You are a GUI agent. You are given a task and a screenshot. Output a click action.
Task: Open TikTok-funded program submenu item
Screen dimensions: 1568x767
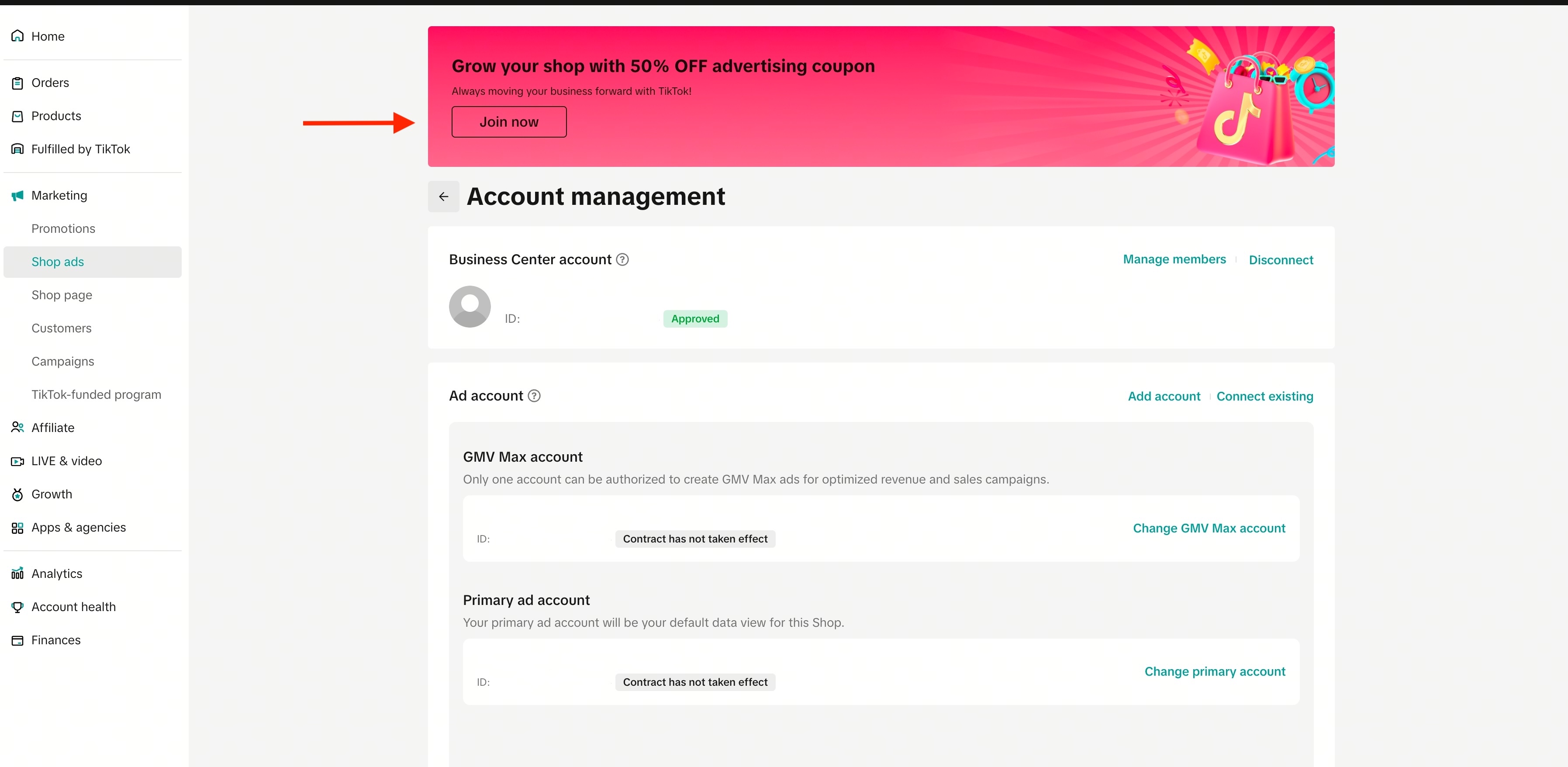pyautogui.click(x=93, y=394)
